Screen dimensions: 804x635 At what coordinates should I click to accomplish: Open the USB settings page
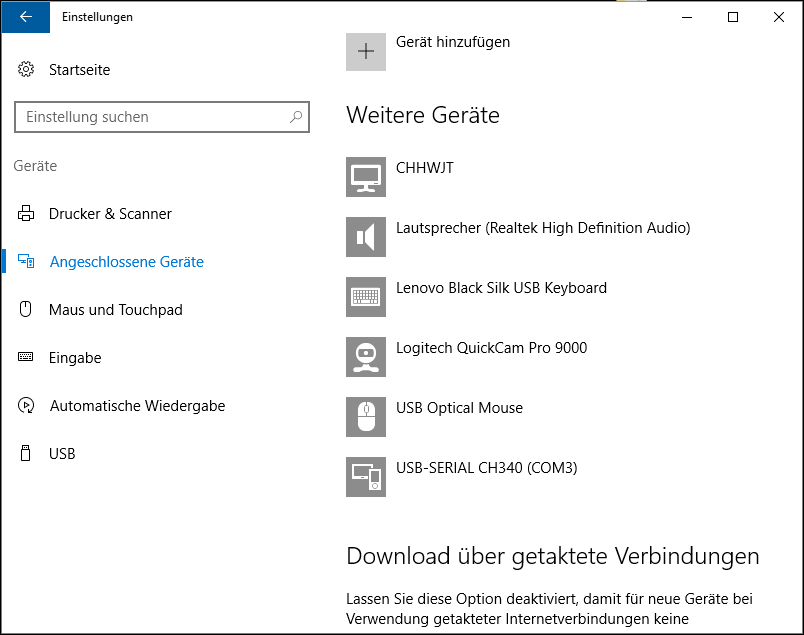(62, 454)
